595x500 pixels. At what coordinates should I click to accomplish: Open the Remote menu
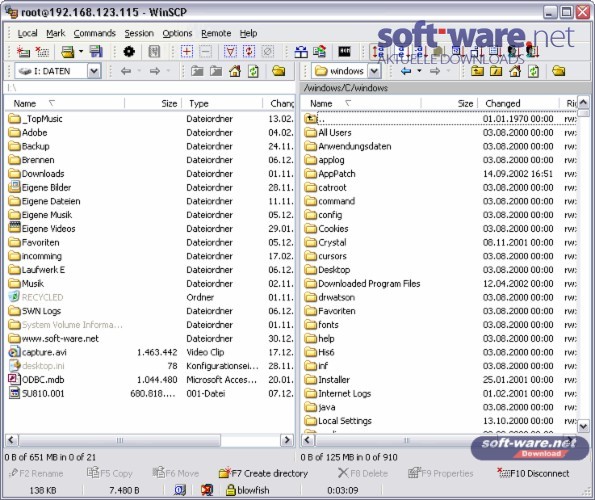pyautogui.click(x=216, y=33)
